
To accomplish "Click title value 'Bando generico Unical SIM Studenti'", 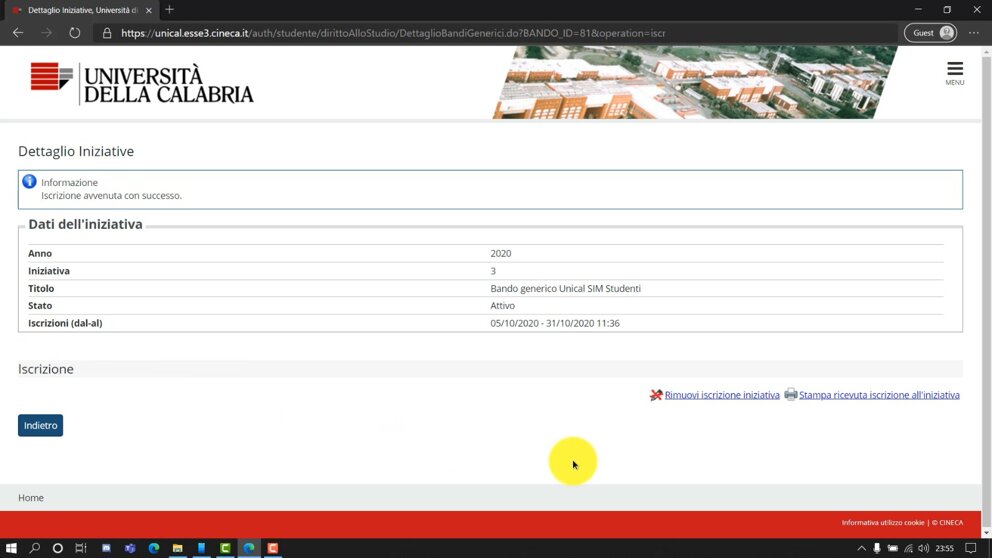I will pyautogui.click(x=566, y=288).
